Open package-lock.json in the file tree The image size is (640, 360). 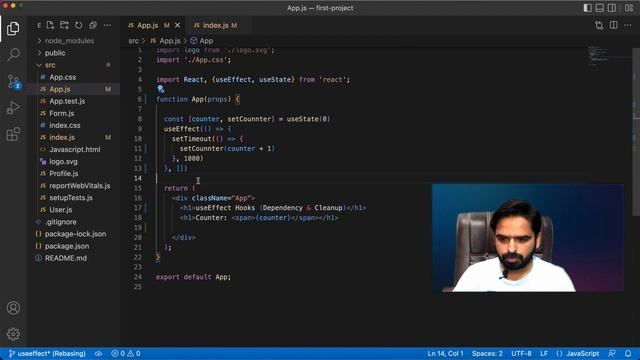click(75, 234)
